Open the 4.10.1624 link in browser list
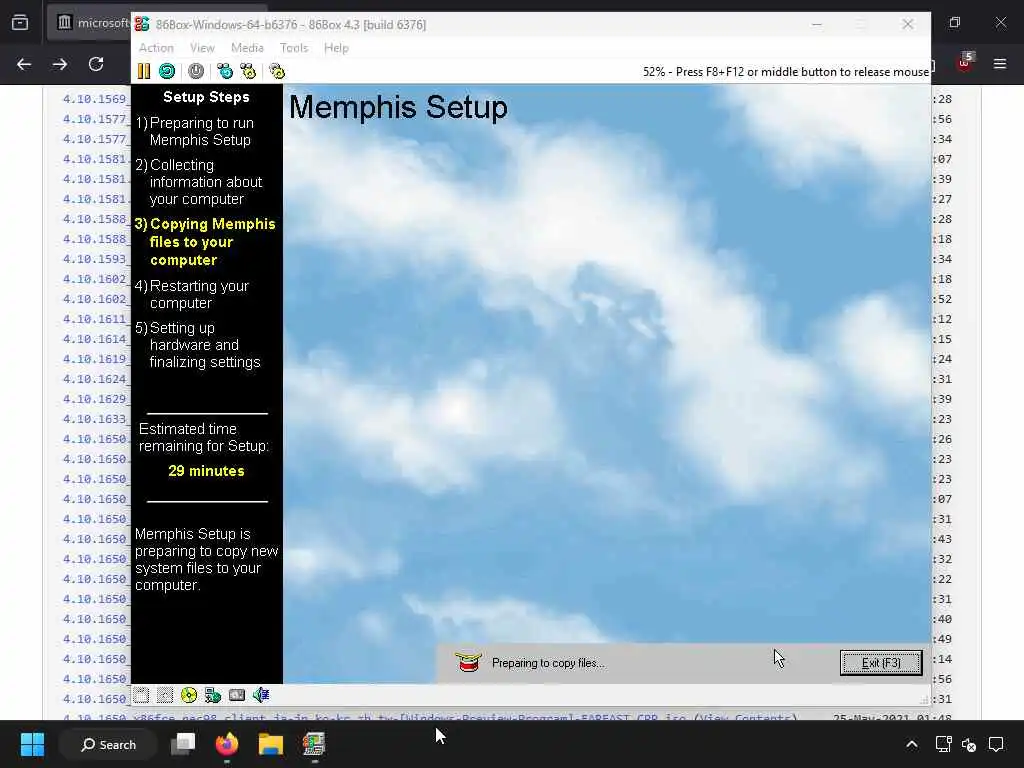Image resolution: width=1024 pixels, height=768 pixels. pos(95,379)
